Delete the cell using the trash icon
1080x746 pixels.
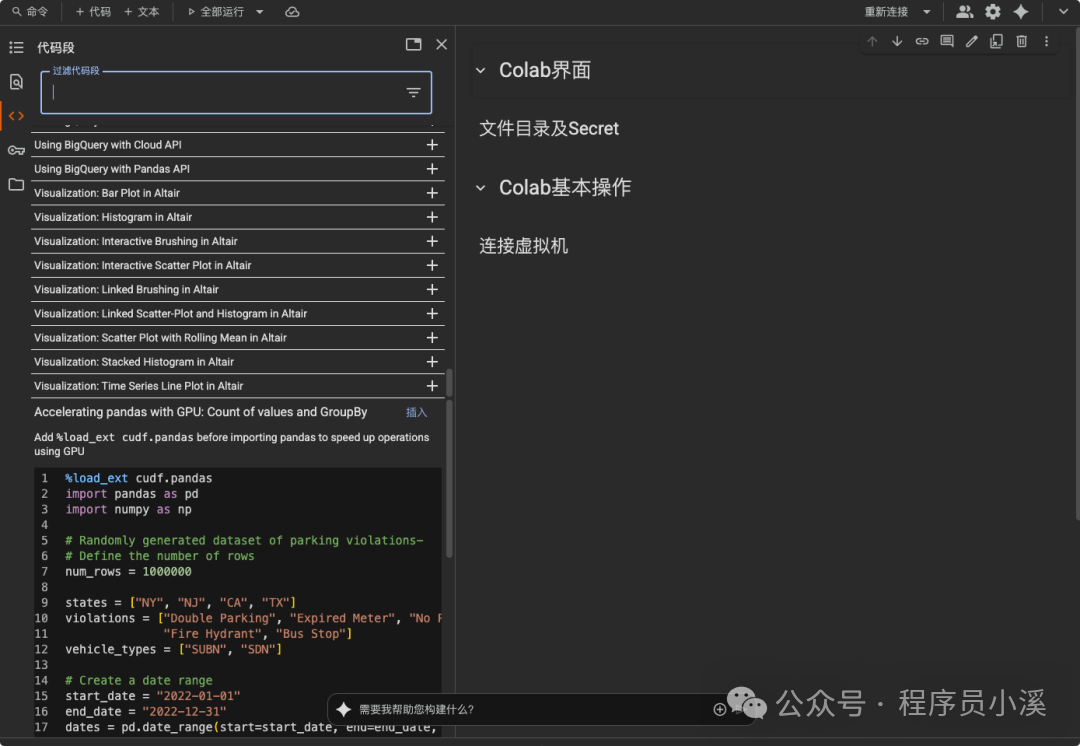[1021, 41]
